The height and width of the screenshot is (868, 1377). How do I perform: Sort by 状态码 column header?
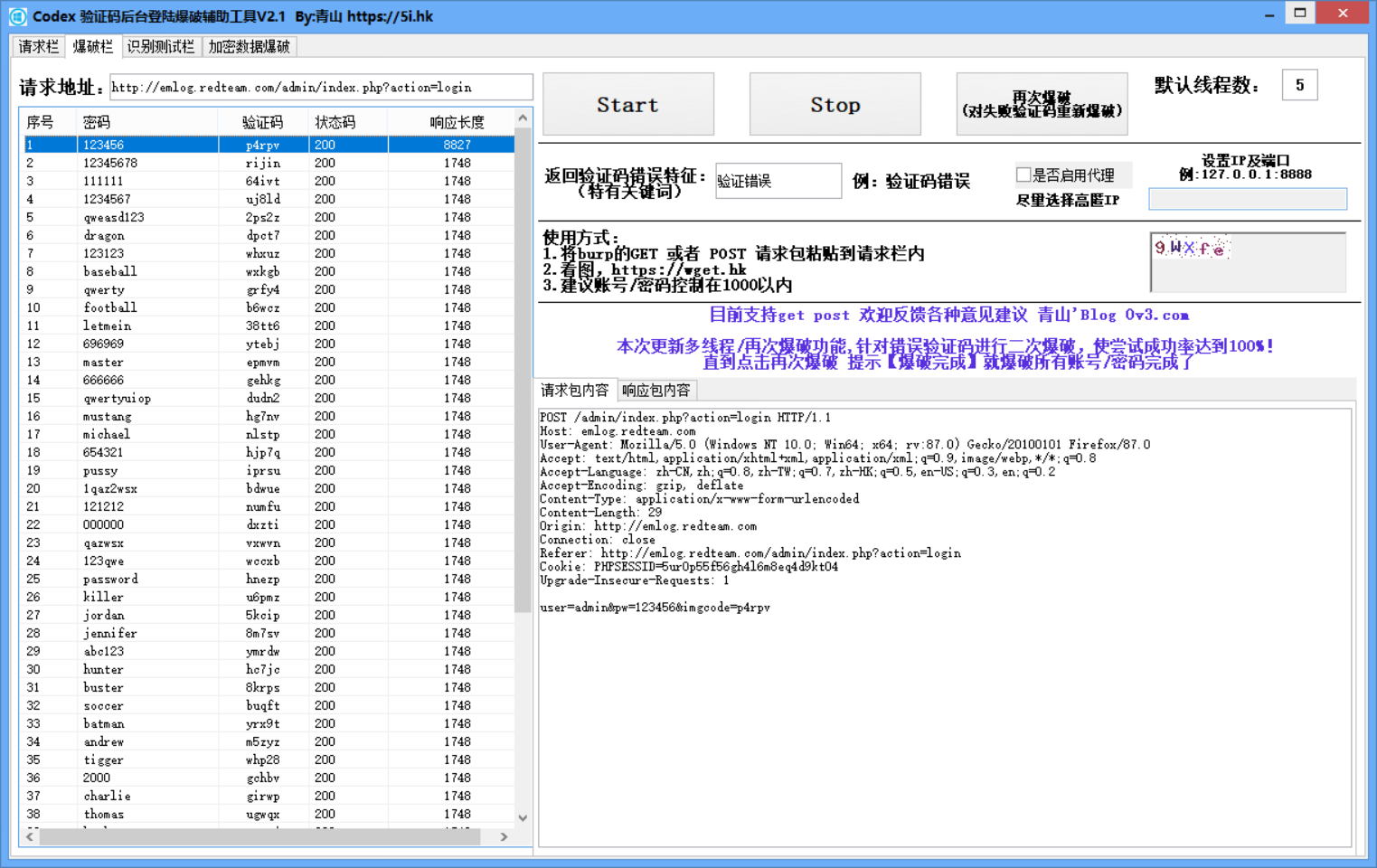tap(348, 122)
